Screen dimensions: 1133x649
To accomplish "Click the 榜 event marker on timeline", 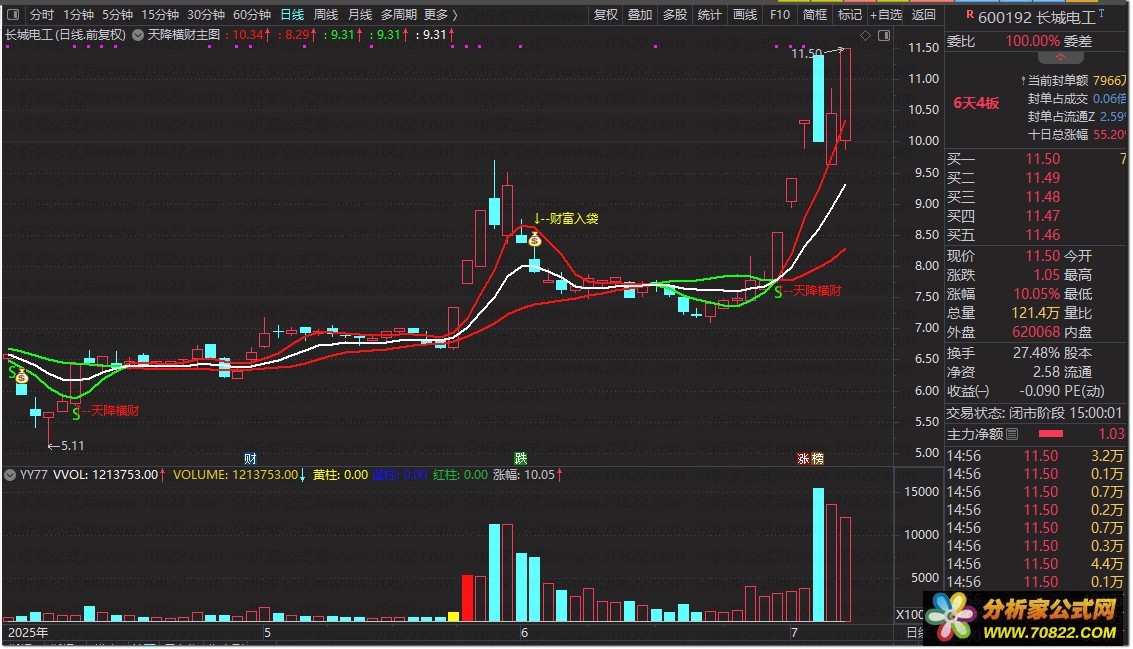I will (x=817, y=458).
